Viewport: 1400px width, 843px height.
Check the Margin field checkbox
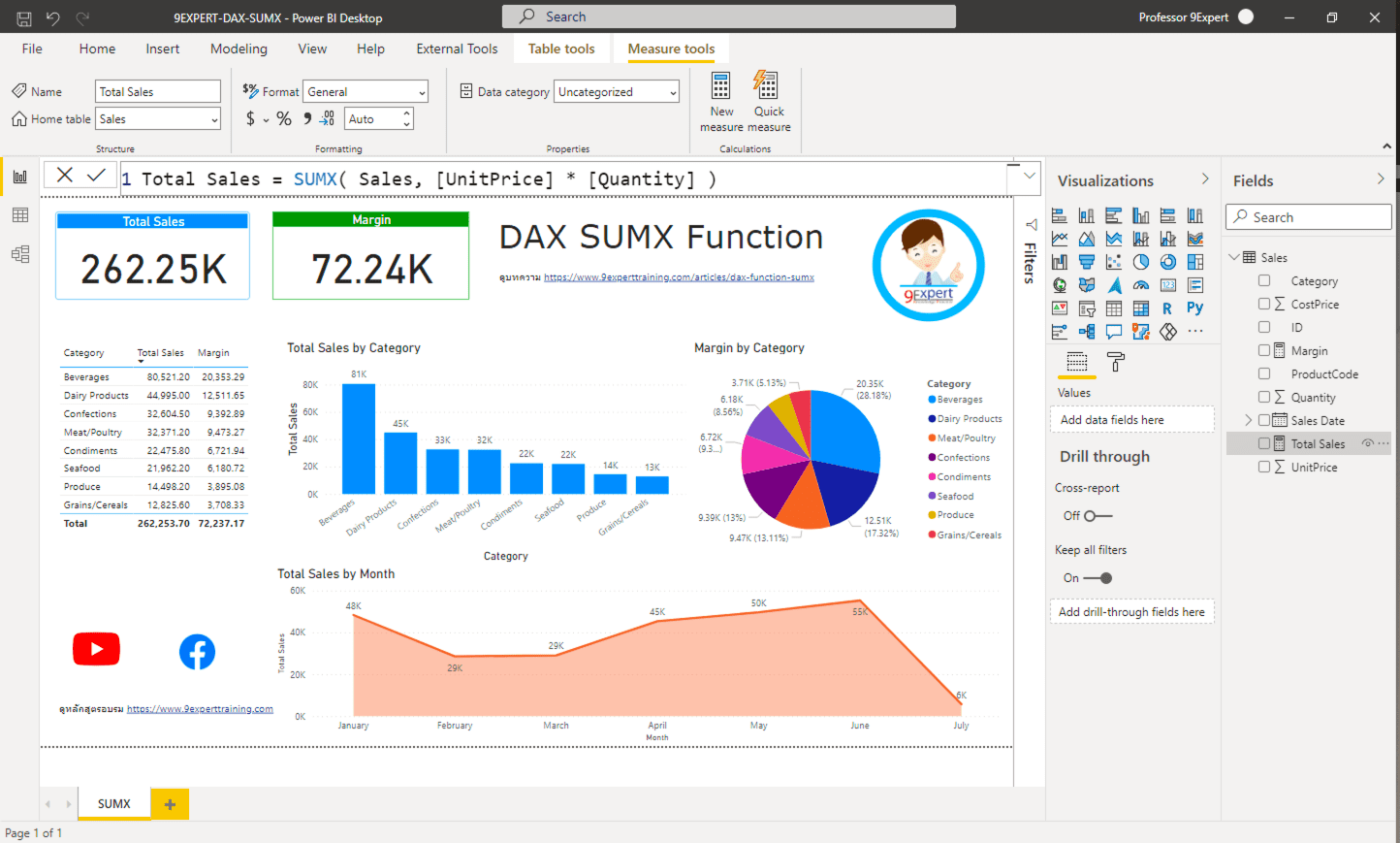(1264, 350)
